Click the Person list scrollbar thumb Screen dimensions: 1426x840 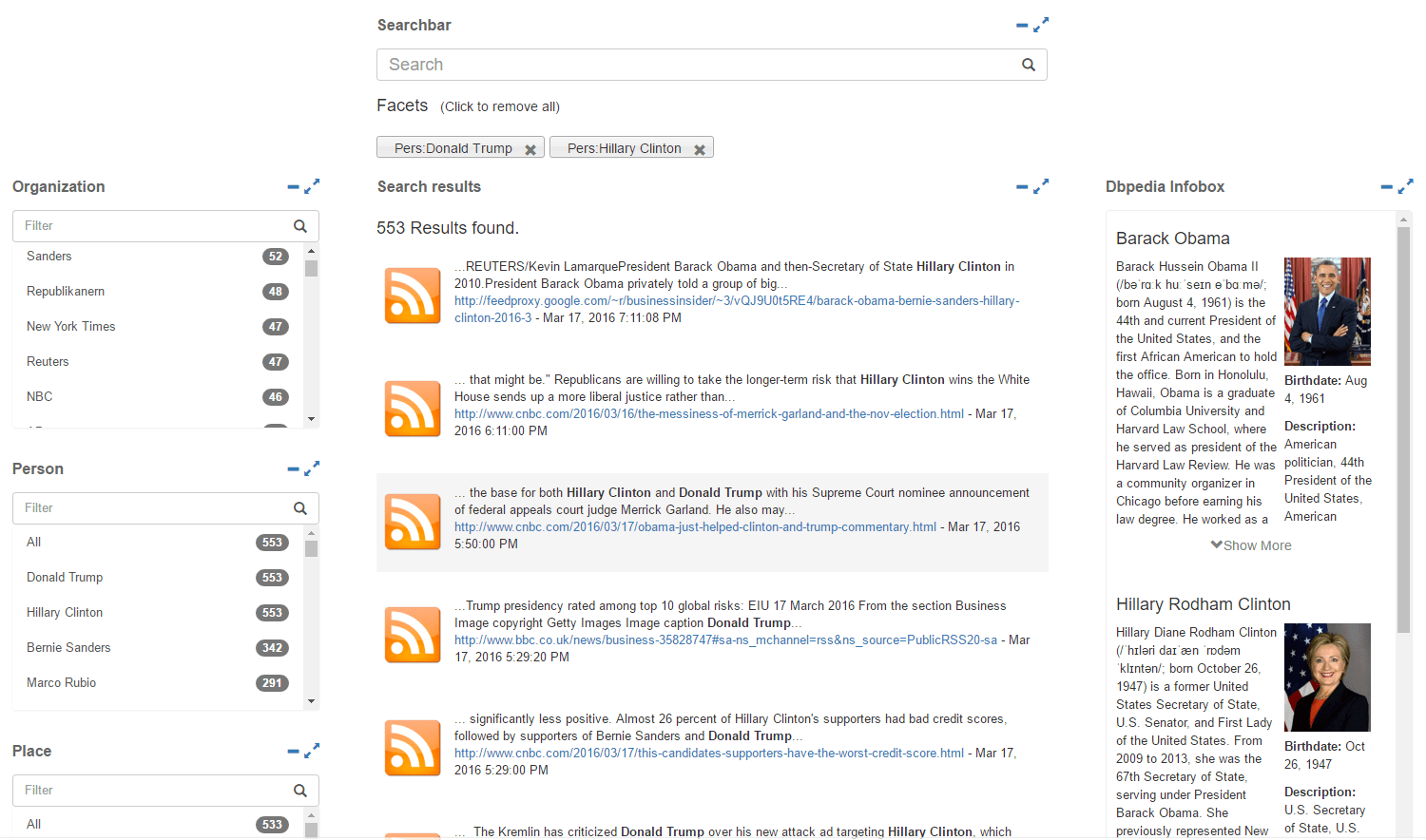point(311,548)
